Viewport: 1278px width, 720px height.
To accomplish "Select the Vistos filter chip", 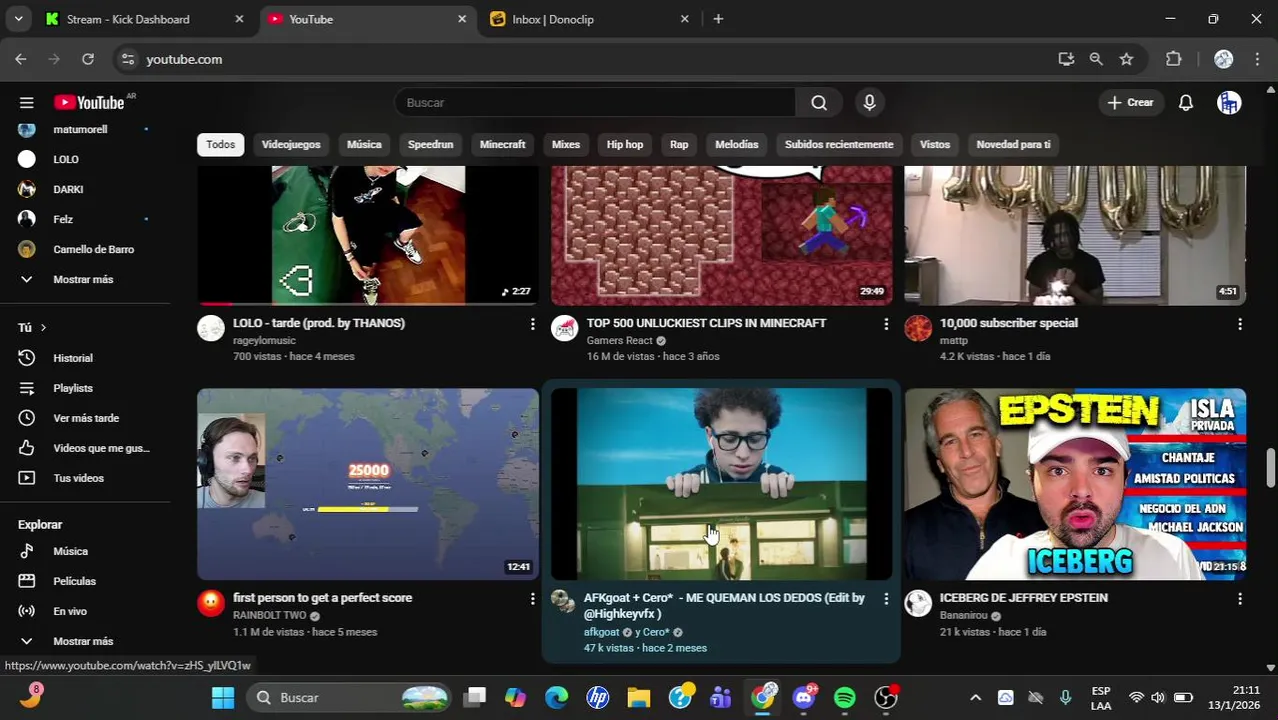I will 935,144.
